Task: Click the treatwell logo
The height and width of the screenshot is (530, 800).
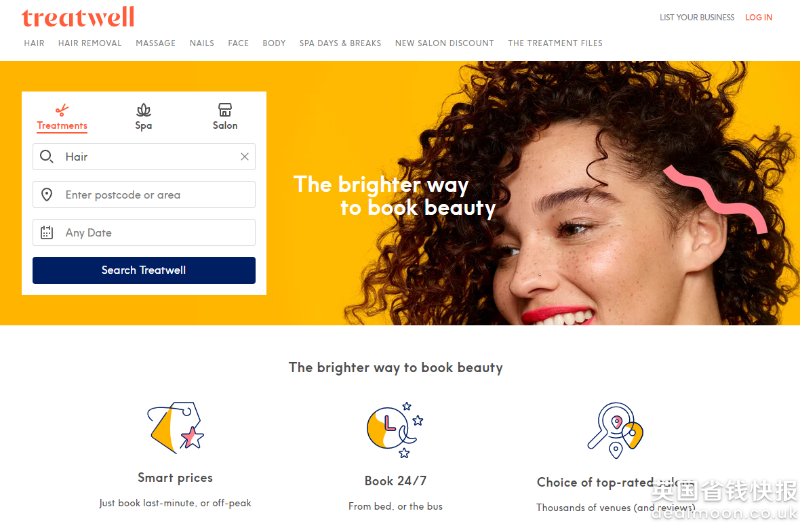Action: (78, 17)
